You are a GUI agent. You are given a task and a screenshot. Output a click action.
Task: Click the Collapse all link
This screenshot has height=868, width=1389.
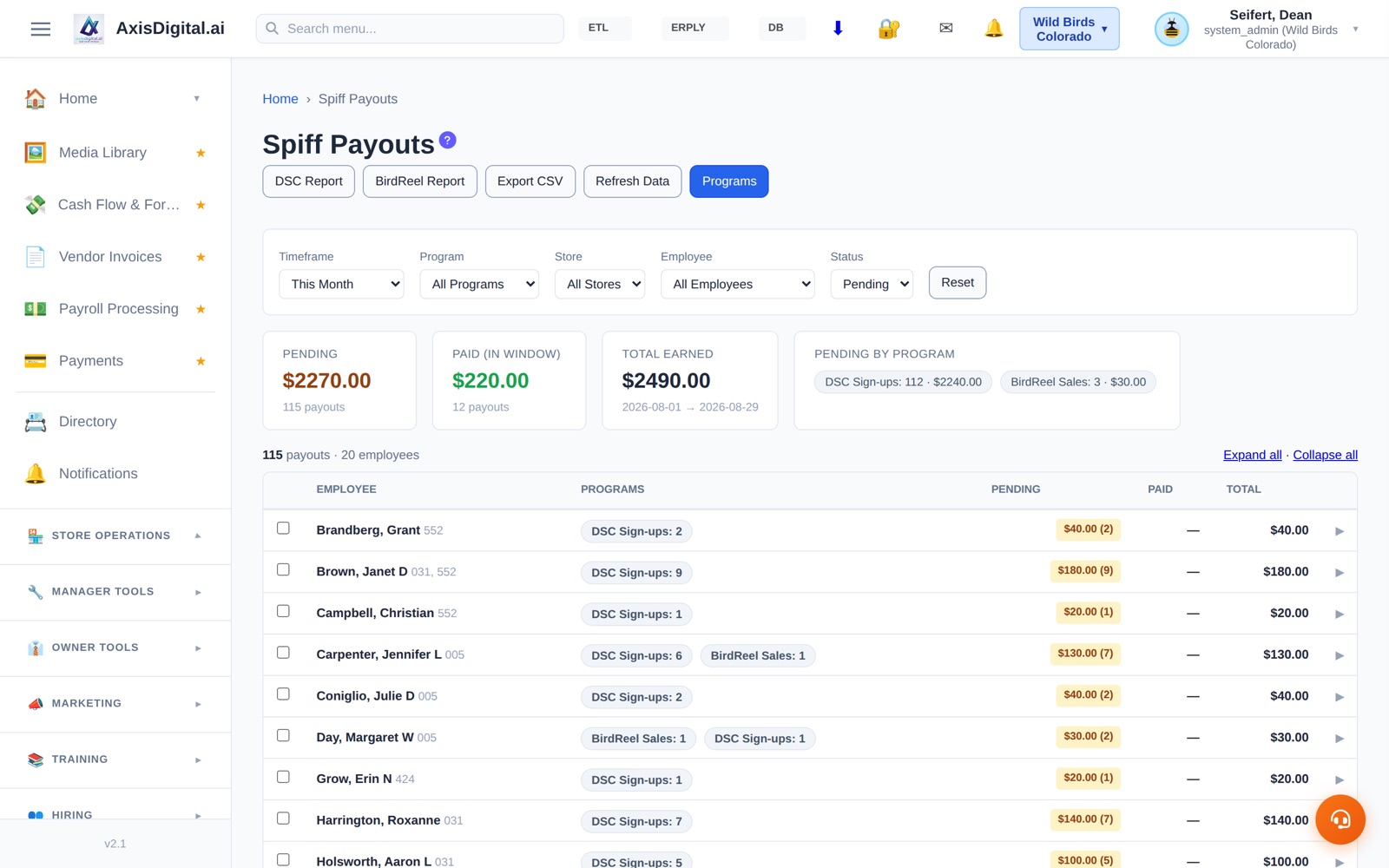(x=1326, y=455)
